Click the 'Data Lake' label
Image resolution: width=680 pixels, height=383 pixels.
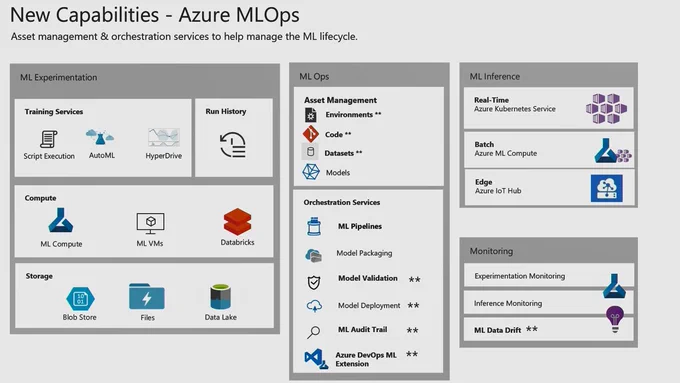(x=220, y=318)
